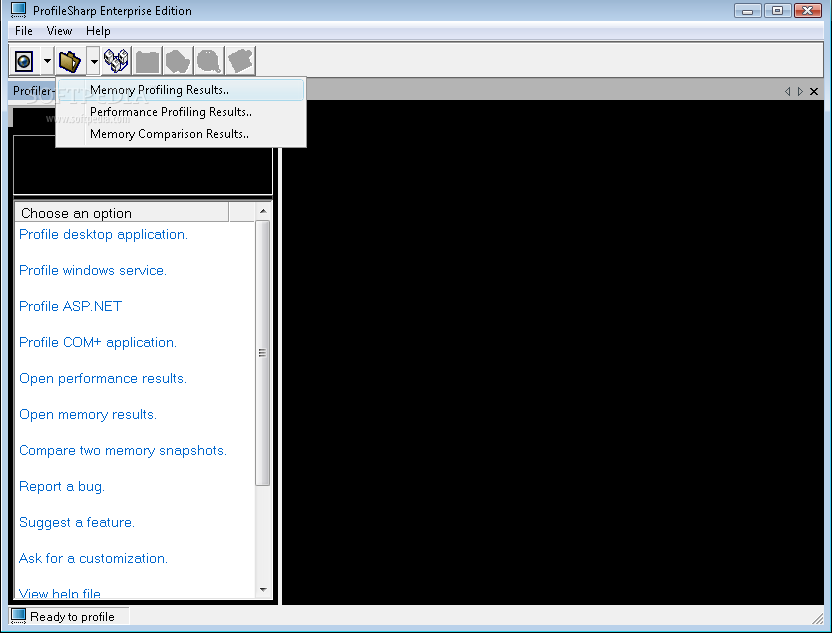Maximize the ProfileSharp window
Viewport: 832px width, 633px height.
click(777, 11)
